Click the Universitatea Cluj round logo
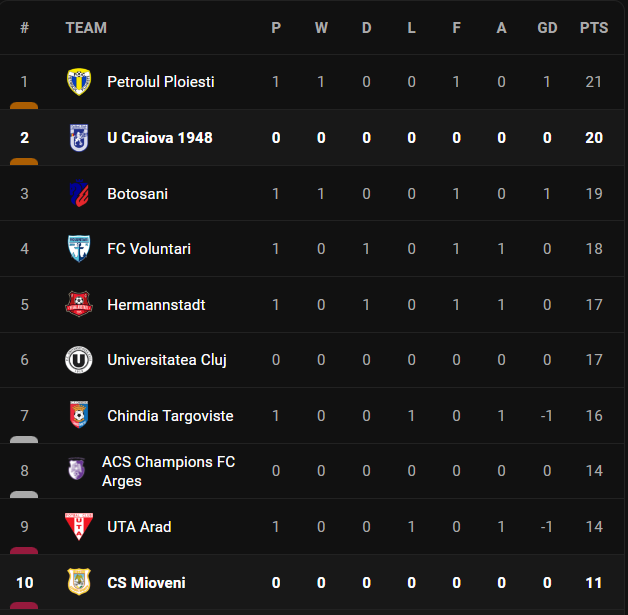Screen dimensions: 628x615 point(79,360)
